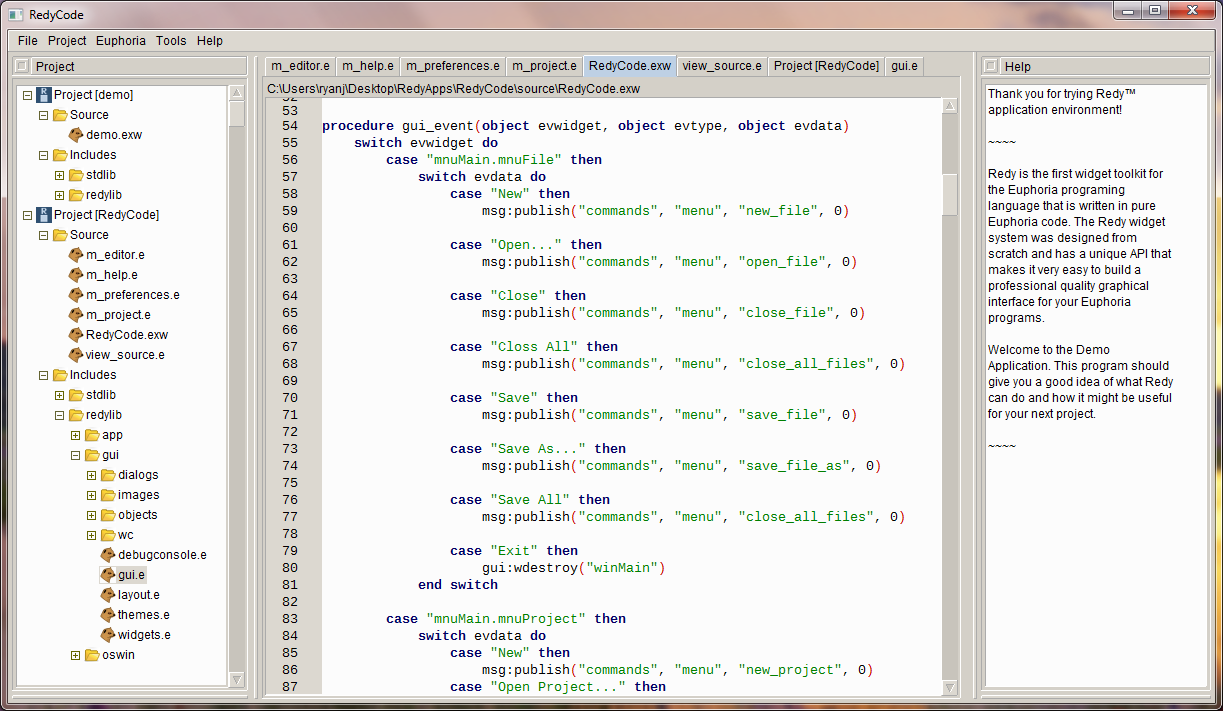Click the file path C:\Users\ryanj text

pos(453,89)
